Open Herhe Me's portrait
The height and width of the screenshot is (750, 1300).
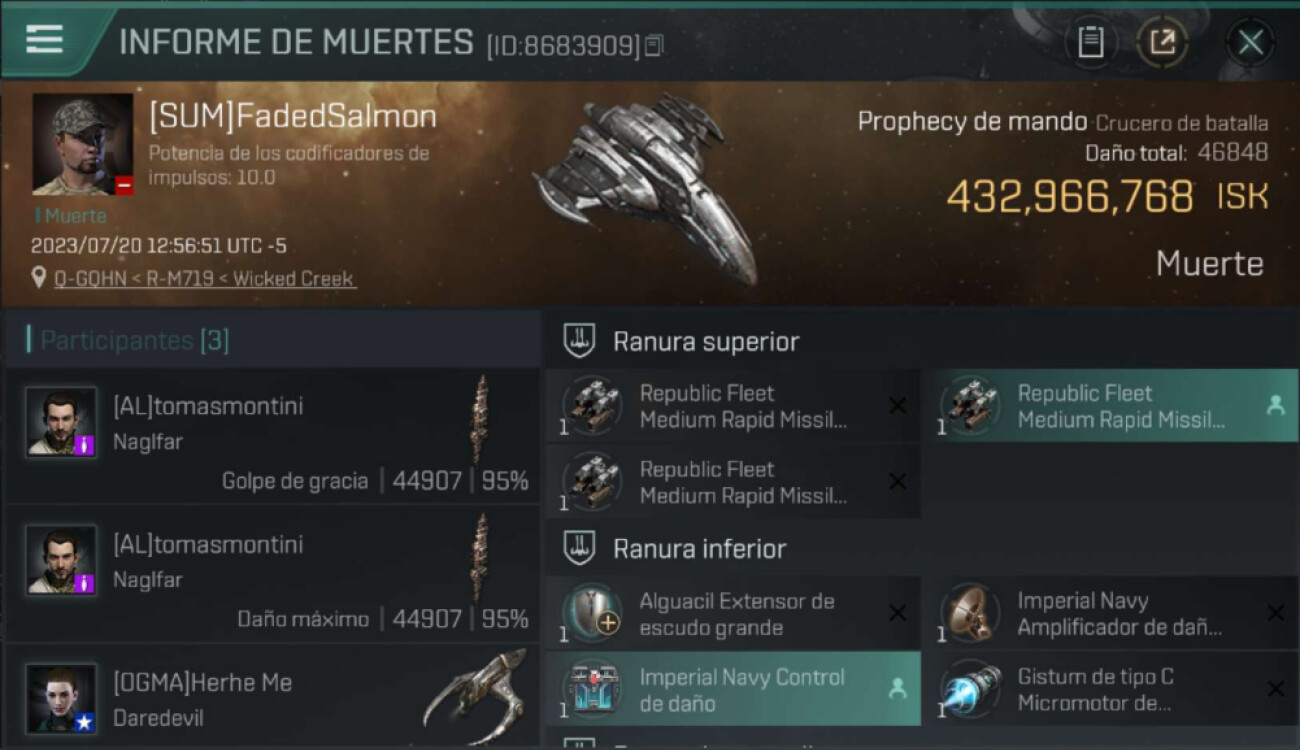click(x=62, y=698)
